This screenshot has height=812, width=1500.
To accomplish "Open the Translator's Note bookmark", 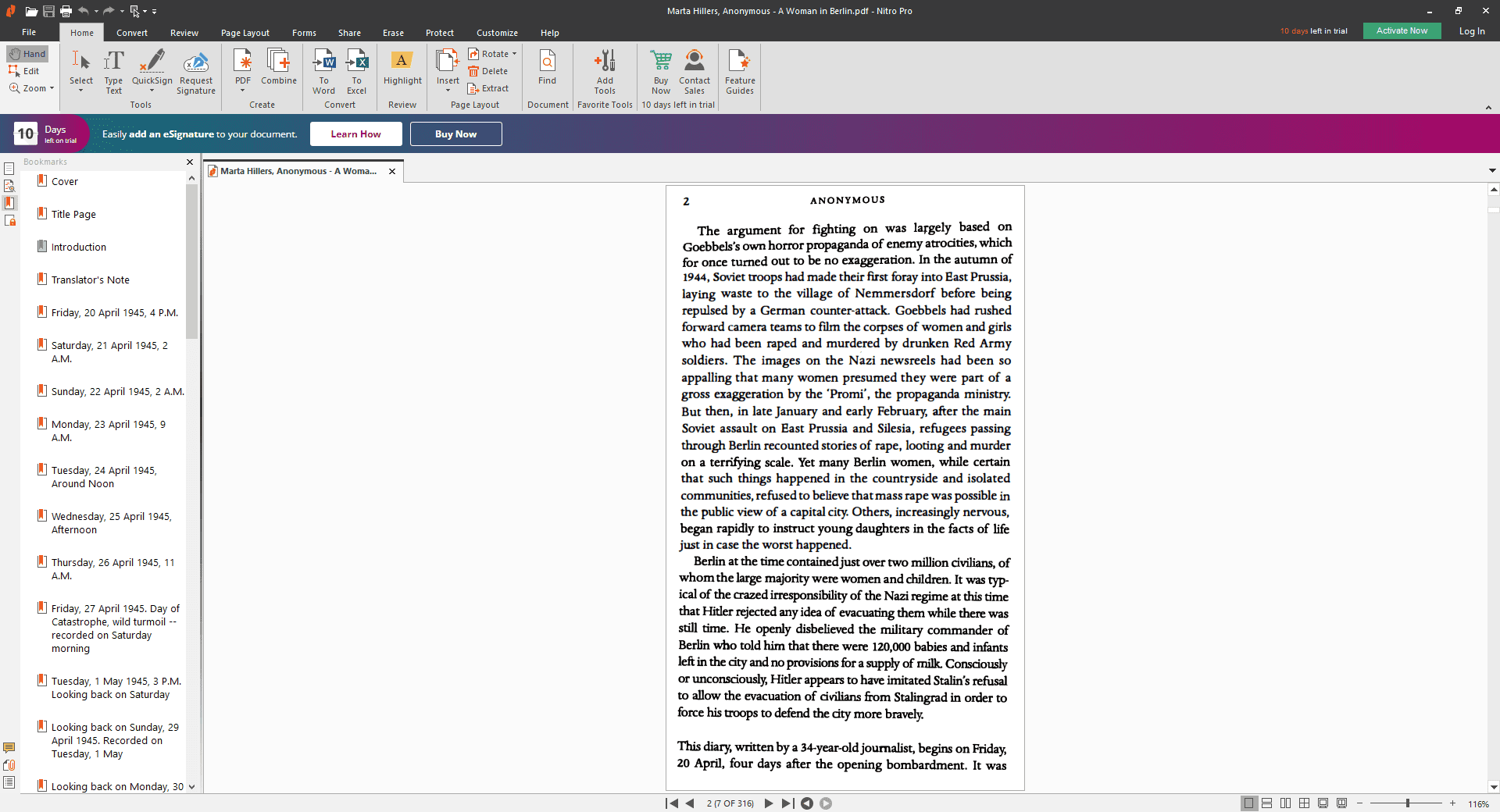I will (91, 280).
